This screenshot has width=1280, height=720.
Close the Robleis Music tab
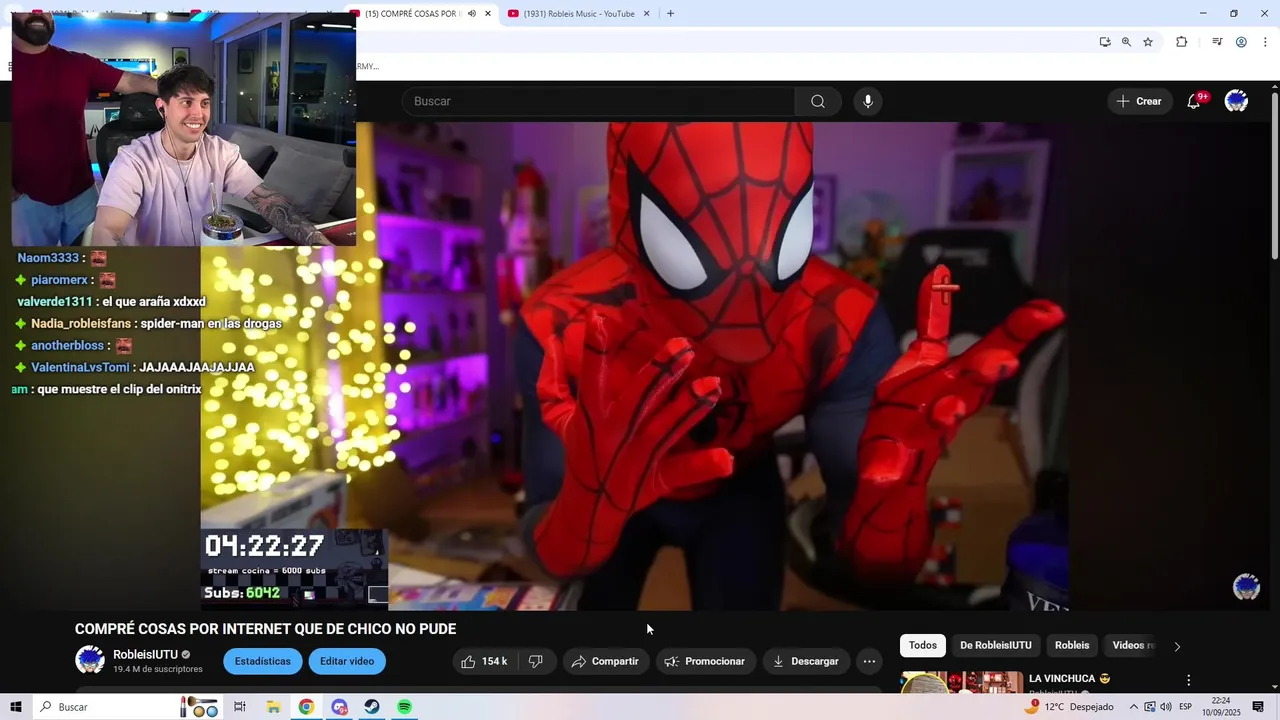[646, 13]
